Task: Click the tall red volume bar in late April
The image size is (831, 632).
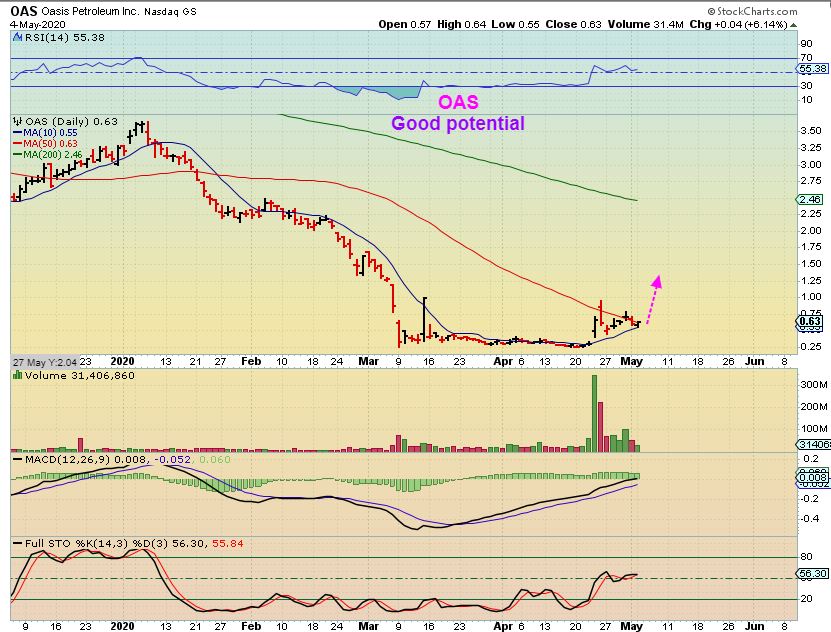Action: (x=600, y=426)
